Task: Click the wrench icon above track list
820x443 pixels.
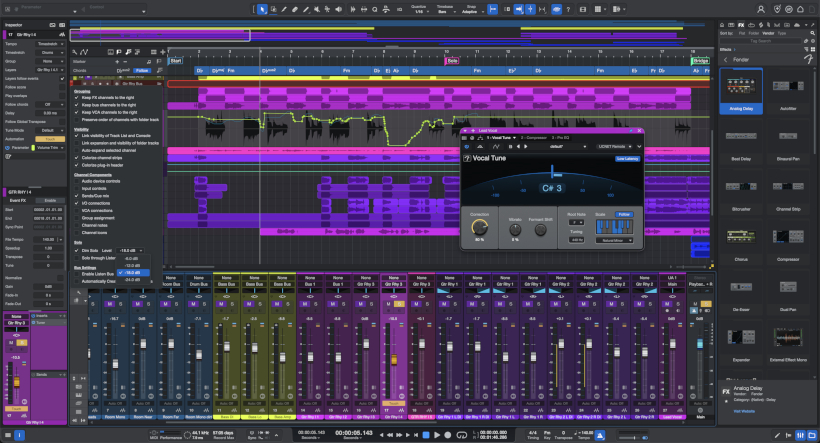Action: point(75,52)
